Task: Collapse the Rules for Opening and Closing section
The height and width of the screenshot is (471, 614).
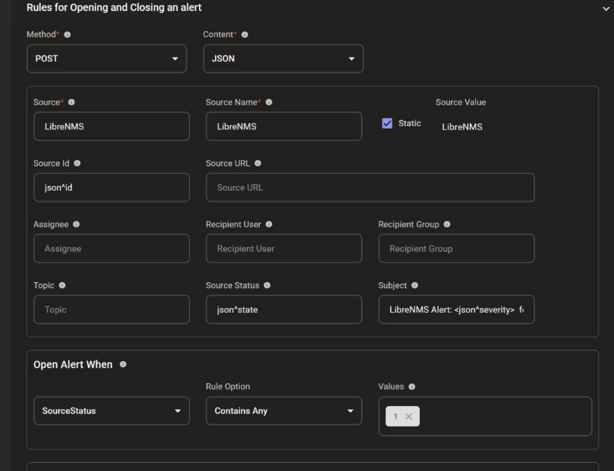Action: coord(605,8)
